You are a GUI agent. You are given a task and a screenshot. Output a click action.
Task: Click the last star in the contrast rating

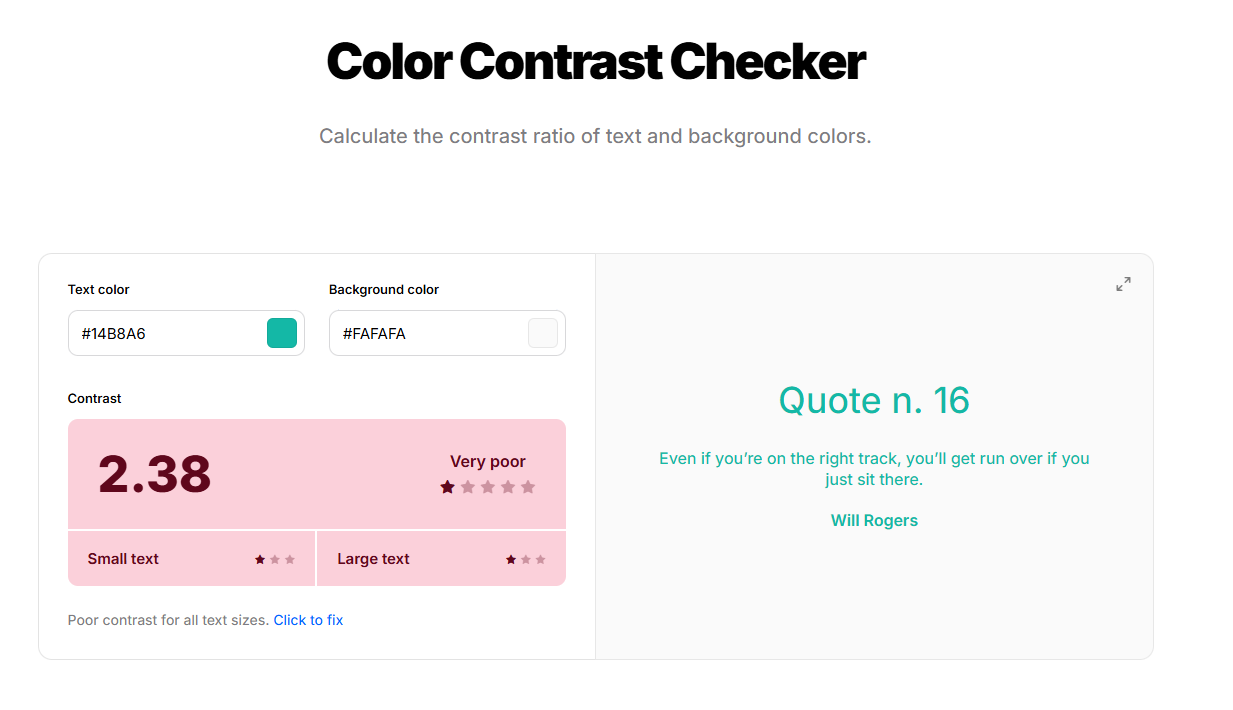coord(529,488)
